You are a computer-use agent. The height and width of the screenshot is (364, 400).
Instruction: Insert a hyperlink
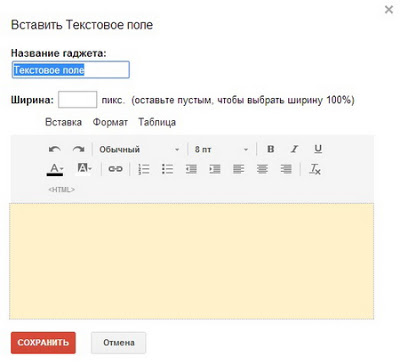click(x=115, y=169)
